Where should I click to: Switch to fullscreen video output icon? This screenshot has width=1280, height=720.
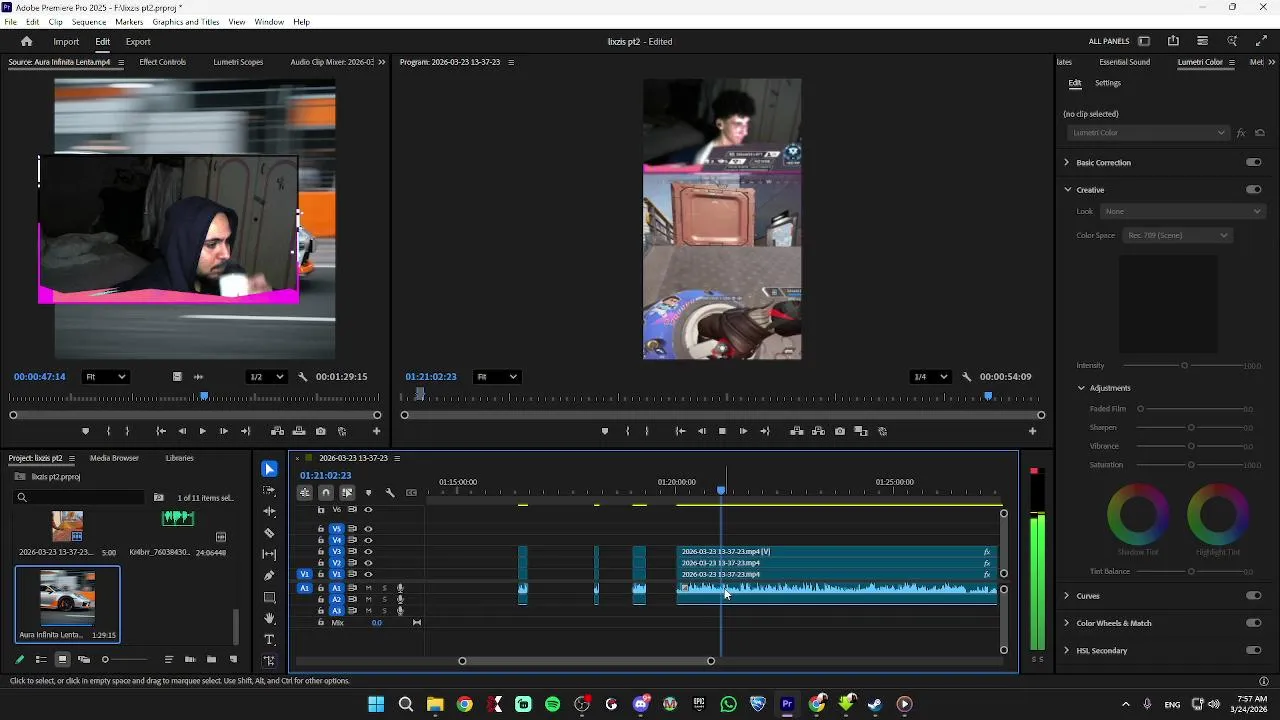pos(1261,41)
